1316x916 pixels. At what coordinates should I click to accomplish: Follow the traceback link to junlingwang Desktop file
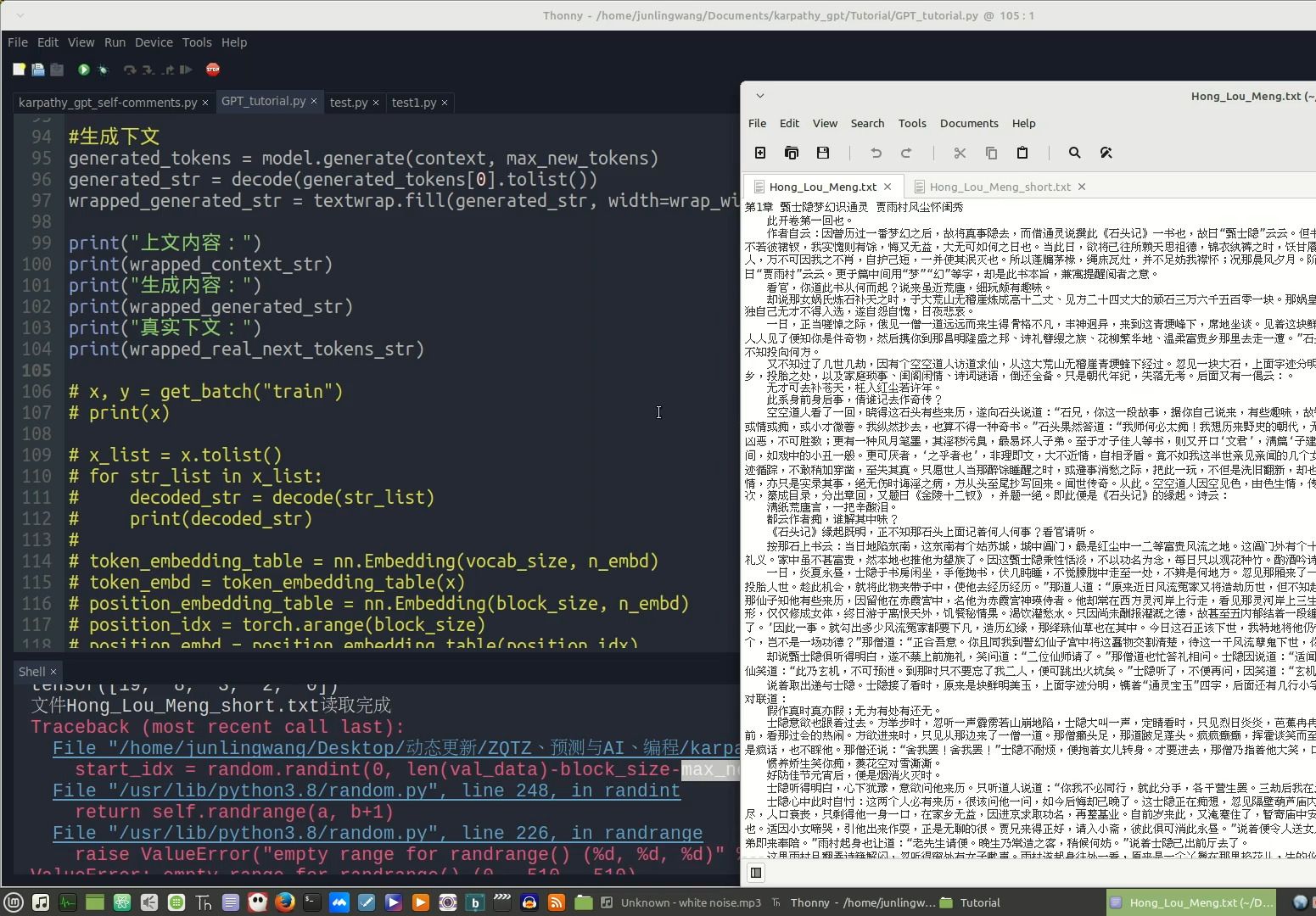pos(396,748)
